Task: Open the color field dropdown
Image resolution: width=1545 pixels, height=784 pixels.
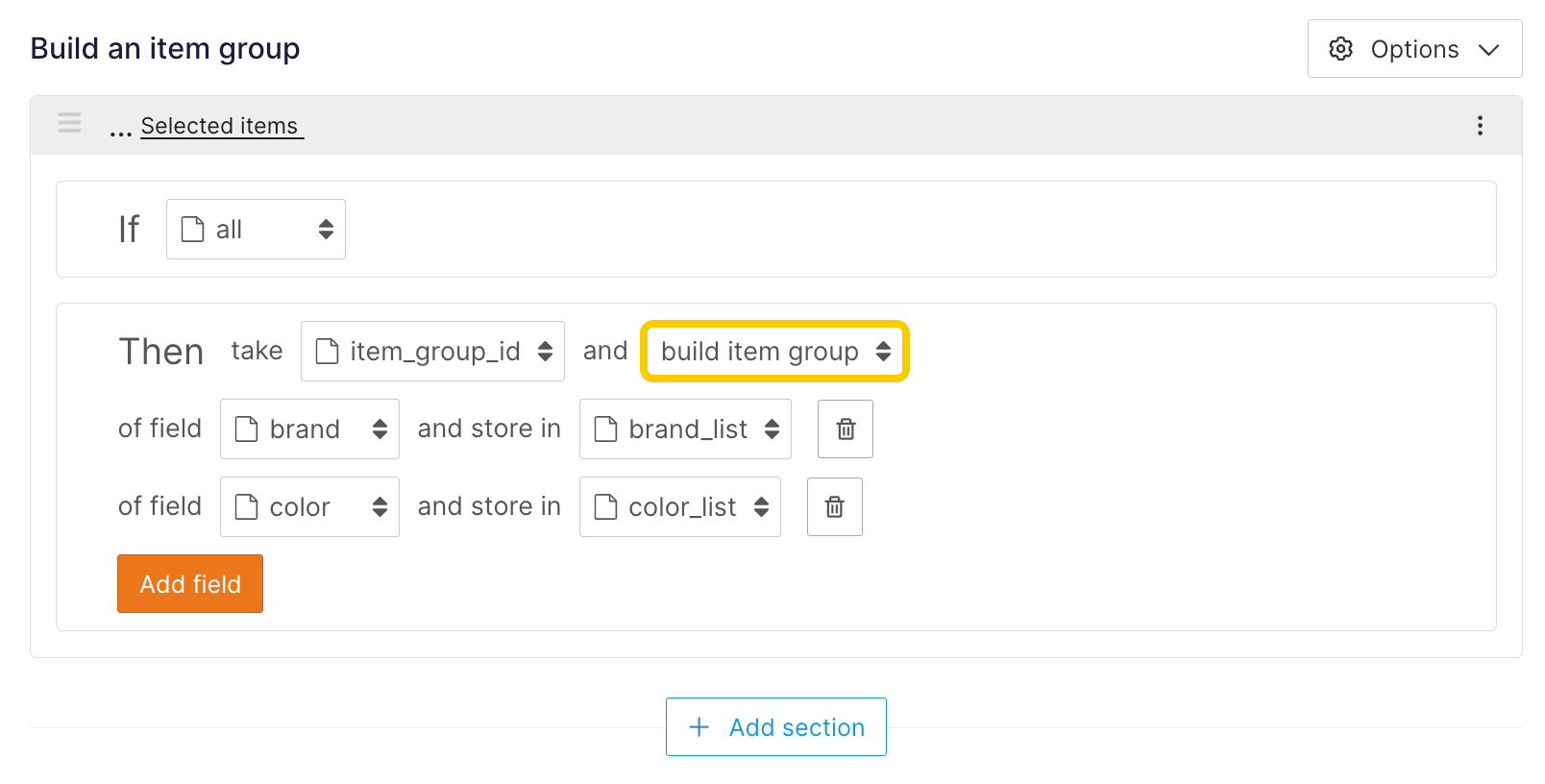Action: (309, 507)
